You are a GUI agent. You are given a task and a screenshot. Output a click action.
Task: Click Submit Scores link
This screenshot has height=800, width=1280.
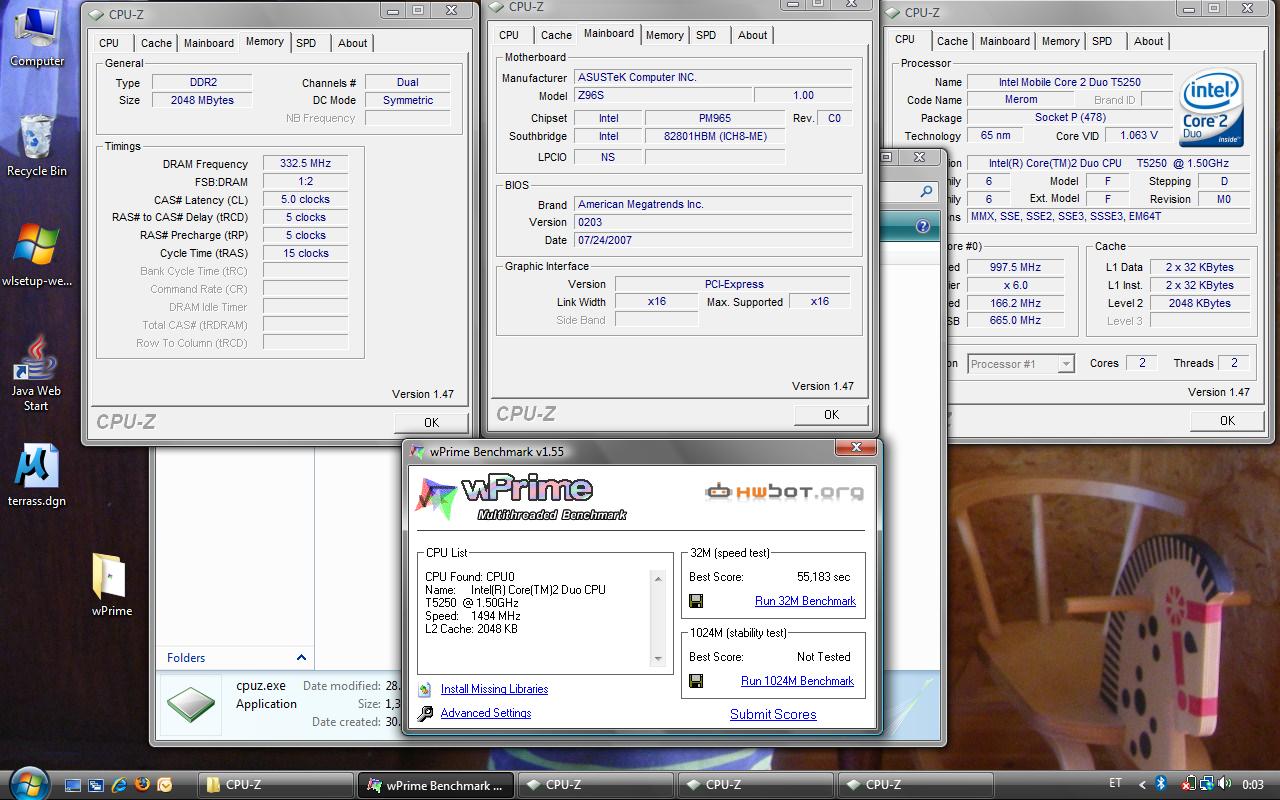(773, 714)
